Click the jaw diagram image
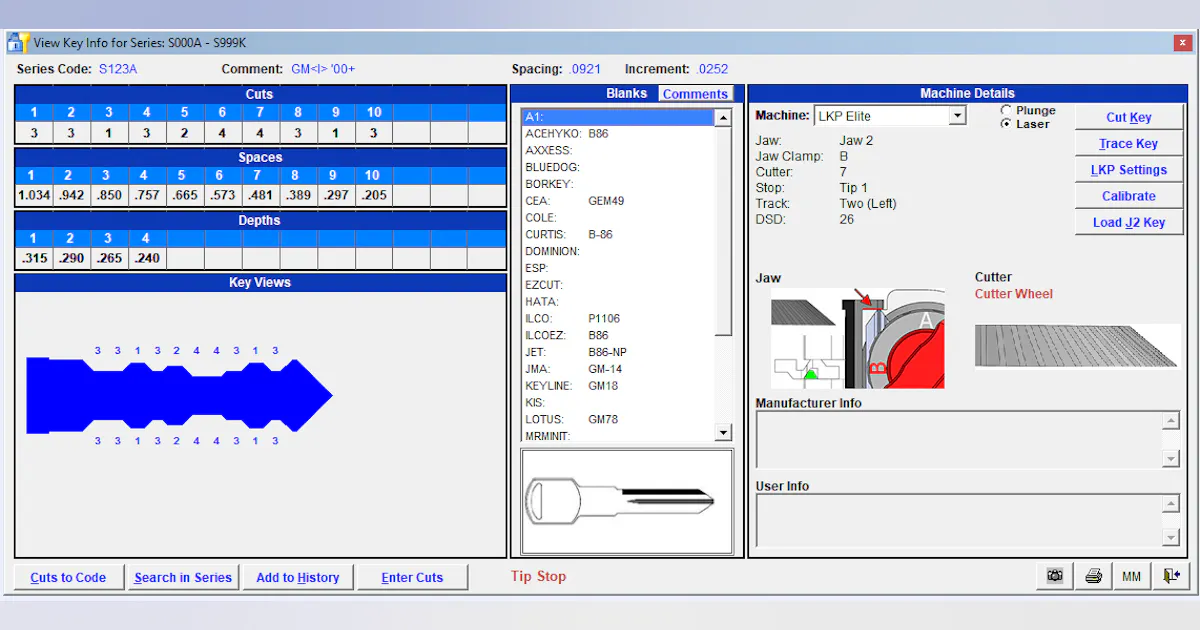Screen dimensions: 1200x630 (x=857, y=338)
